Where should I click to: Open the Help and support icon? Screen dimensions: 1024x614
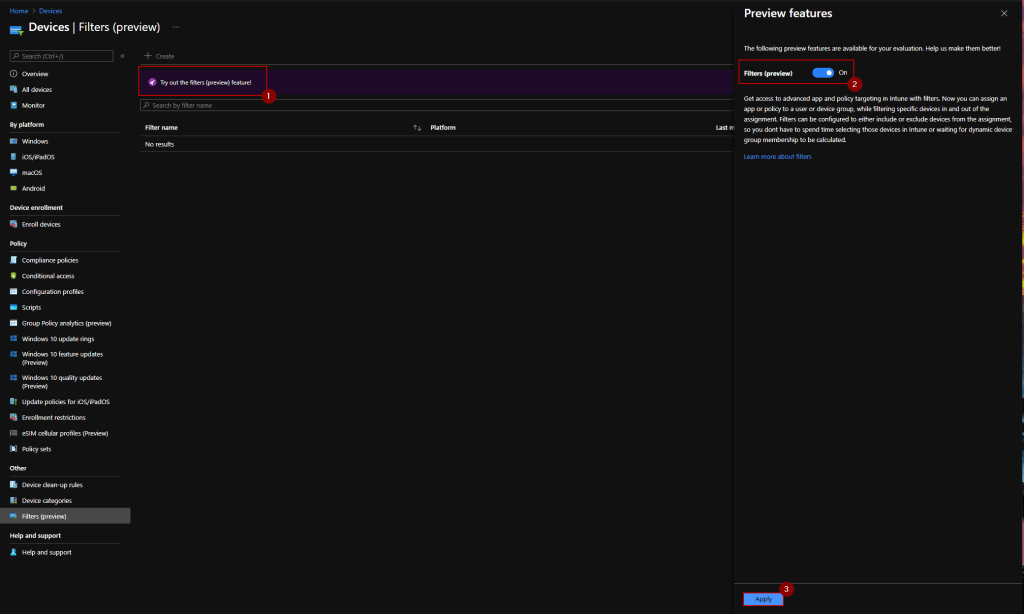[13, 552]
